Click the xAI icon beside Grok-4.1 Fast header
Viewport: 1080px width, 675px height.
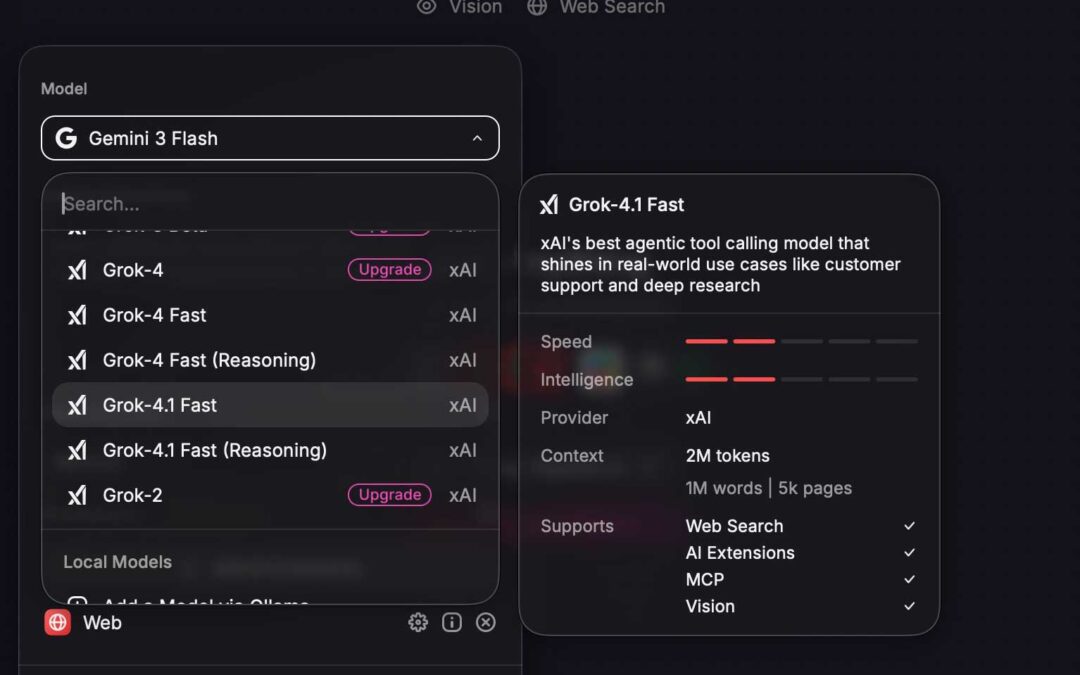tap(550, 204)
